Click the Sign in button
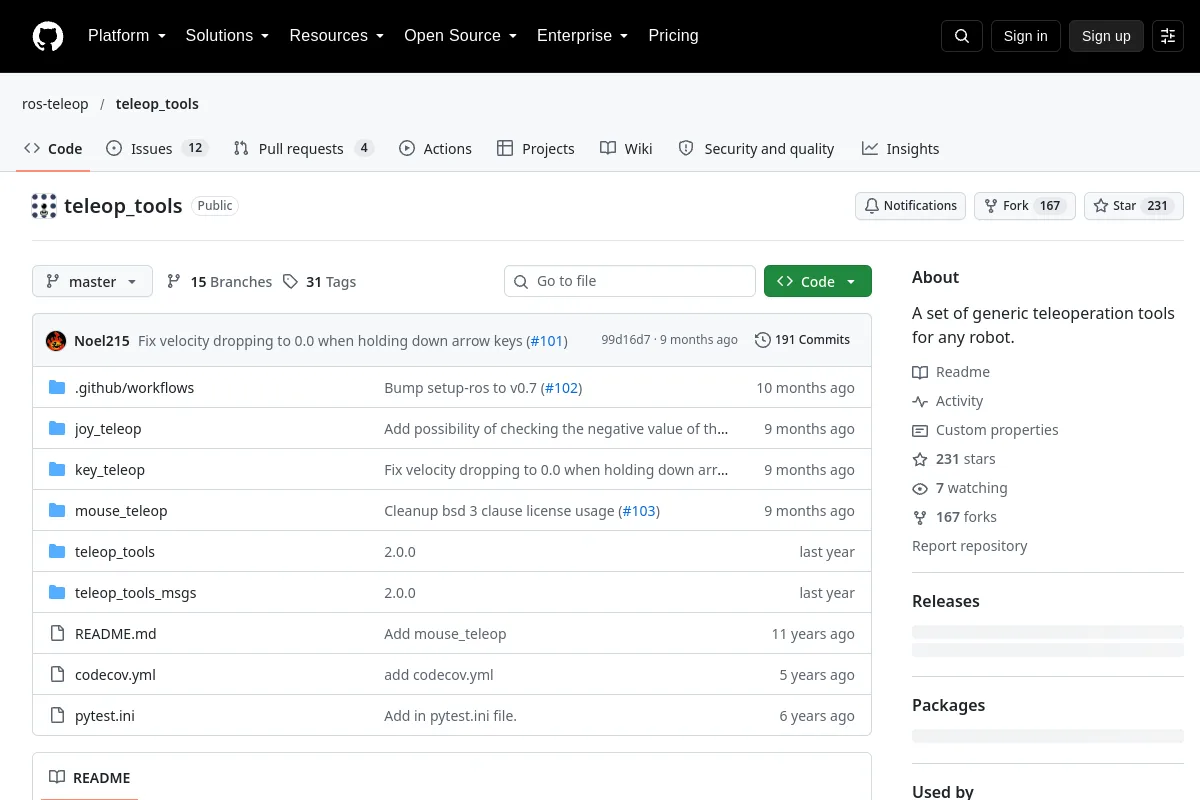1200x800 pixels. [1025, 36]
